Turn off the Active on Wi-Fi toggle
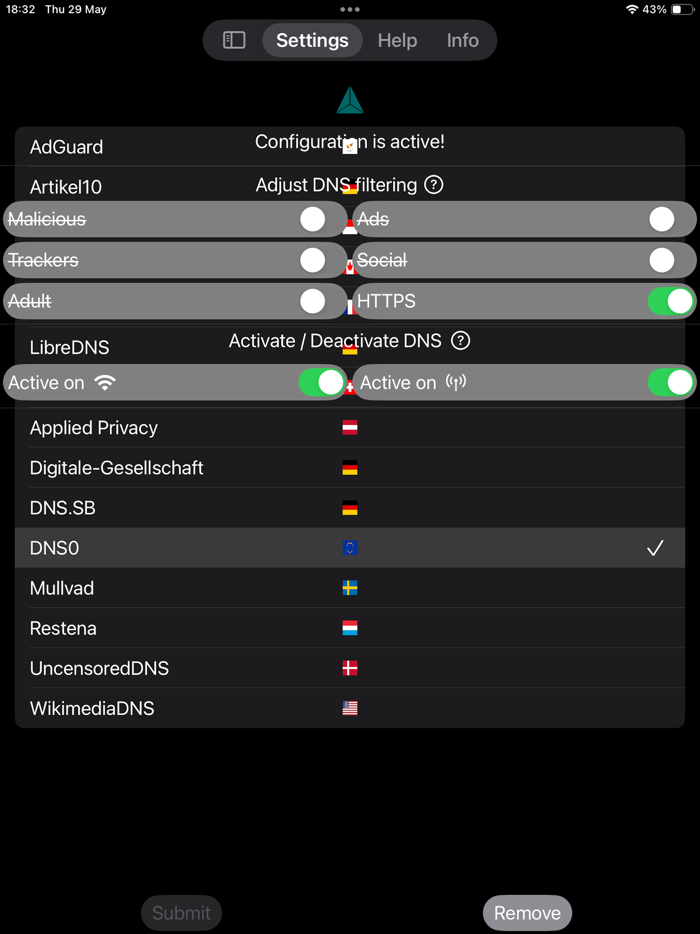 321,382
